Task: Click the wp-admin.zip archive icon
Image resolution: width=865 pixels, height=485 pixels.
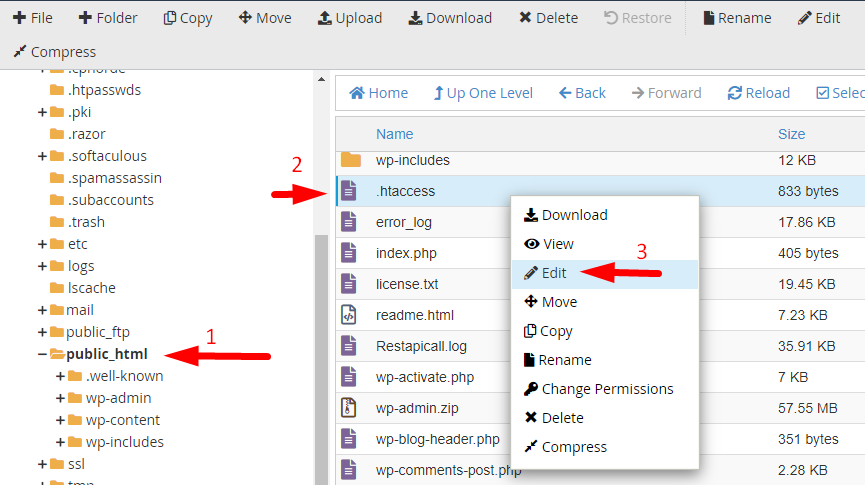Action: (349, 408)
